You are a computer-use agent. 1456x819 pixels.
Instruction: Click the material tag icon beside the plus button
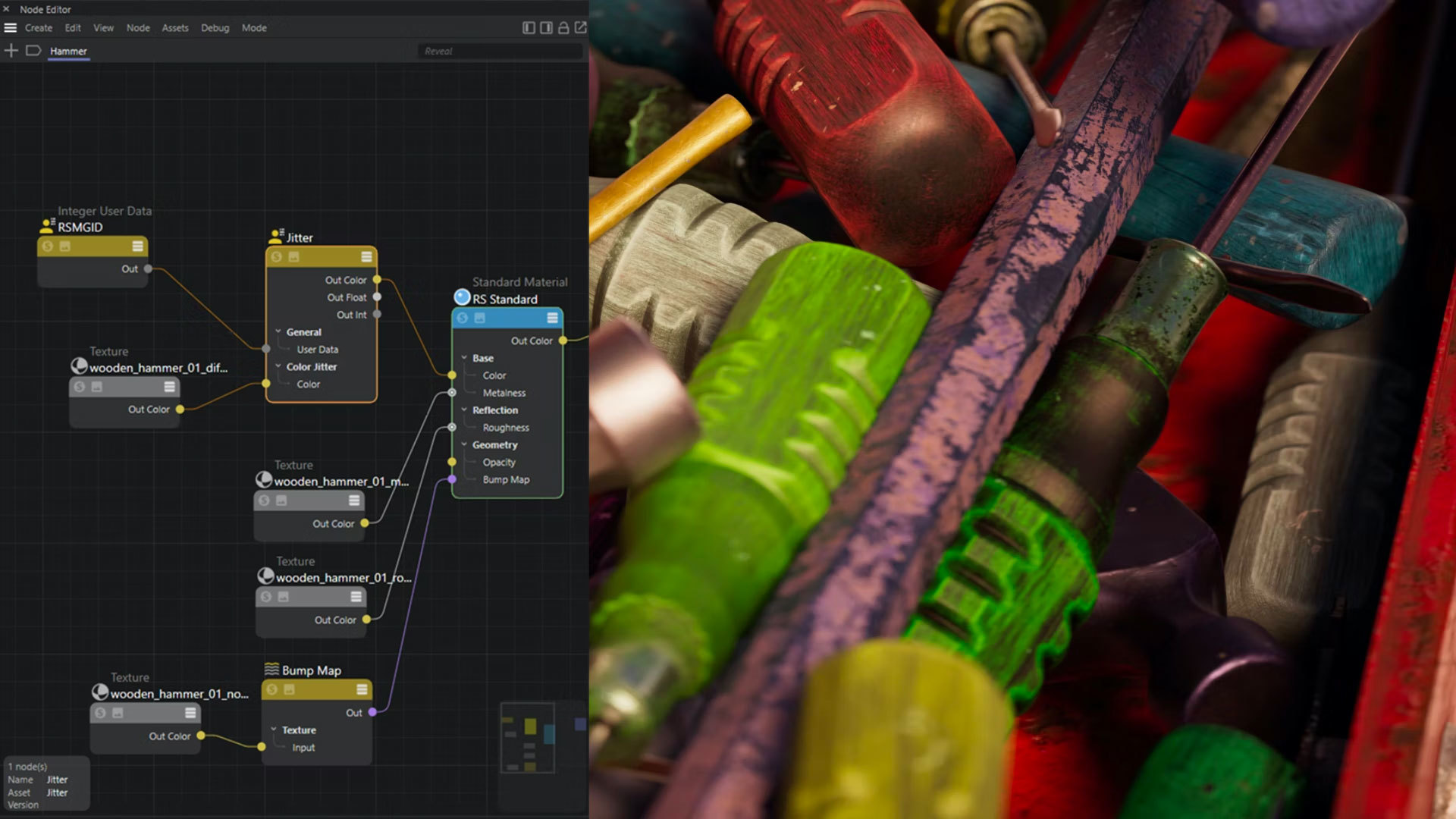pyautogui.click(x=33, y=50)
